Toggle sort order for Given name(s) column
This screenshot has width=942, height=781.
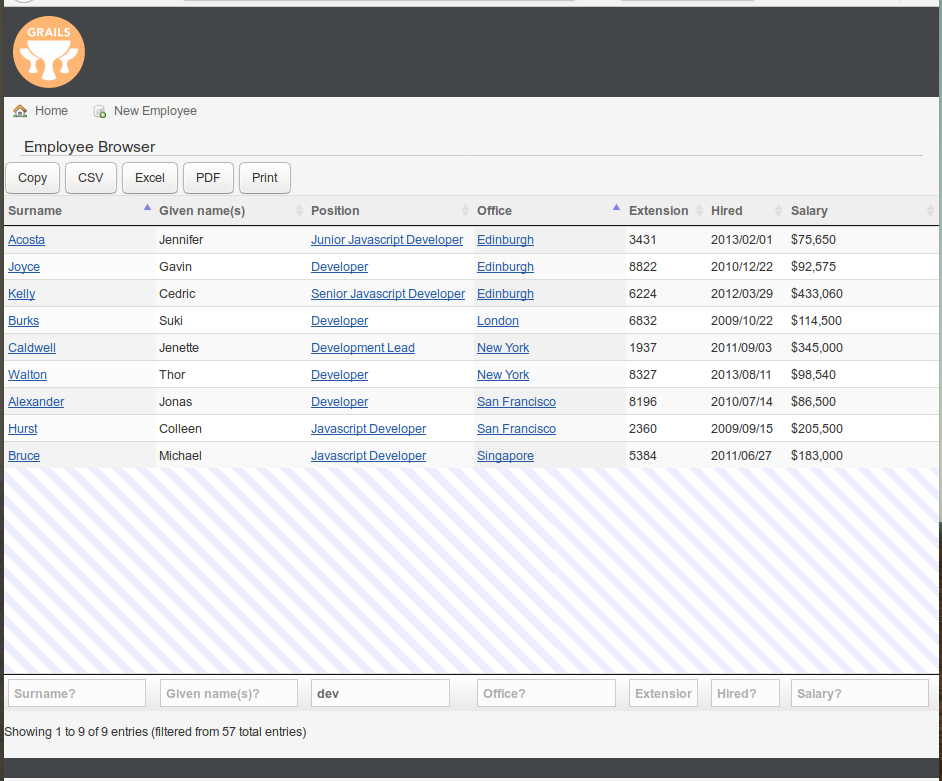pos(299,211)
